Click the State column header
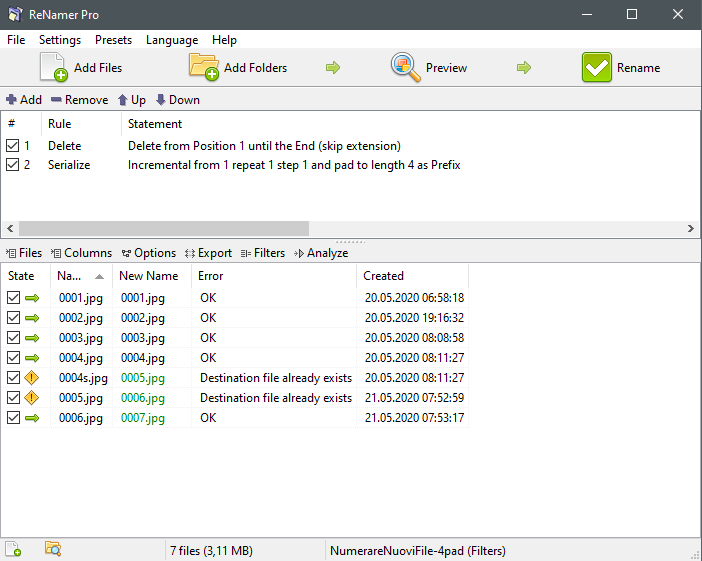The image size is (702, 561). (x=26, y=276)
